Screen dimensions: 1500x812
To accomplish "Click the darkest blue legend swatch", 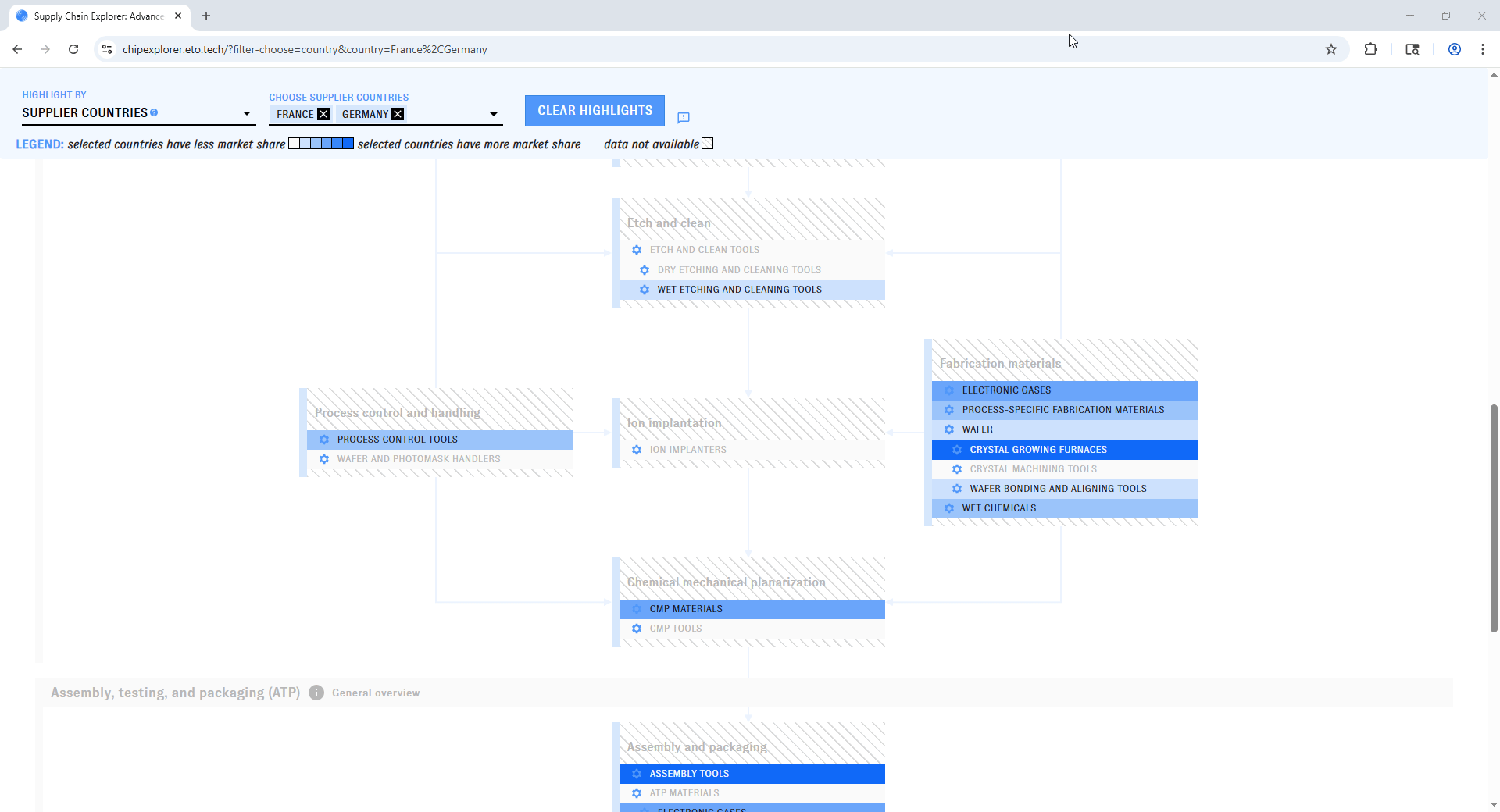I will tap(348, 144).
